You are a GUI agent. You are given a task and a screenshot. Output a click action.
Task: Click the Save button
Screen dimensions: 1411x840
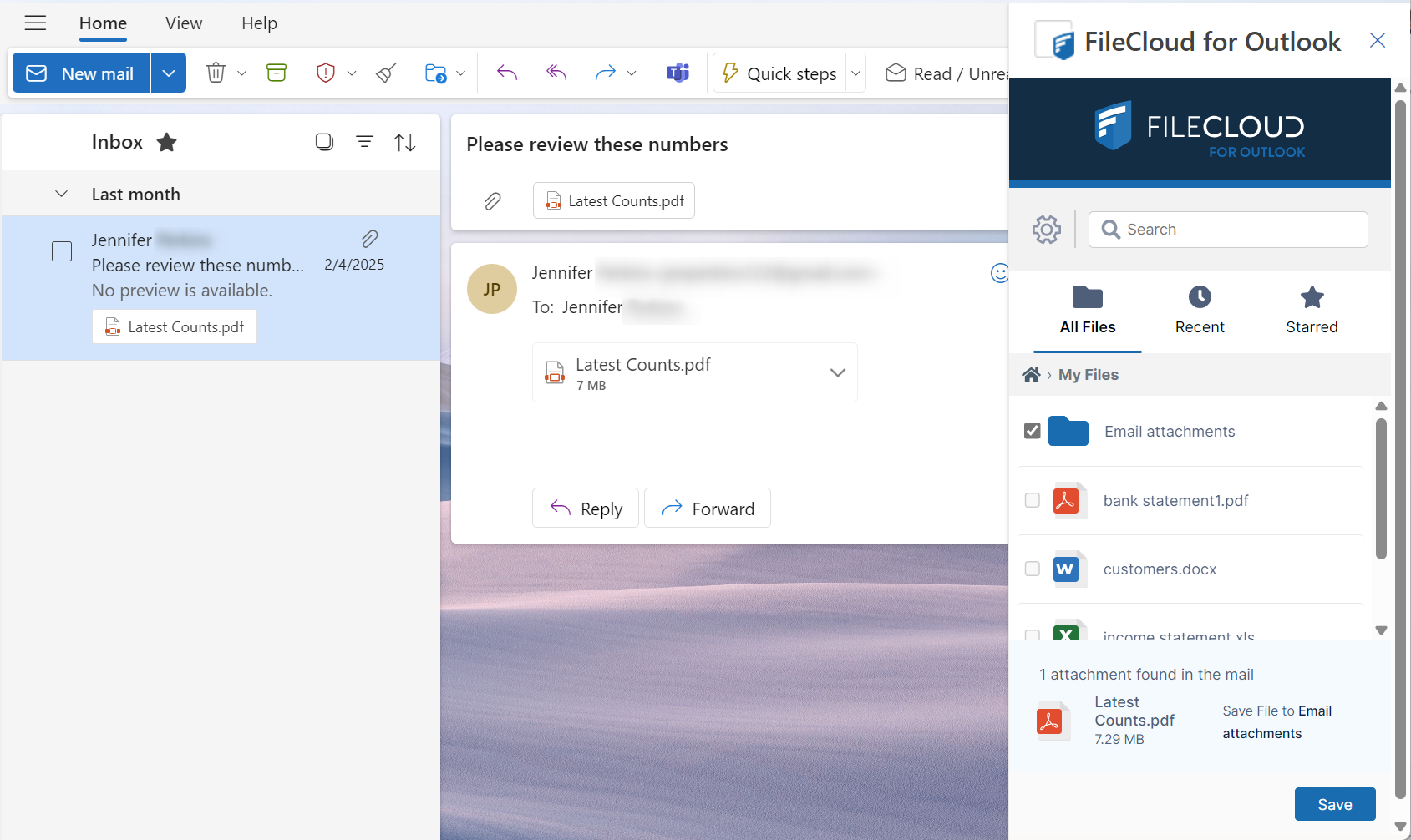point(1334,804)
